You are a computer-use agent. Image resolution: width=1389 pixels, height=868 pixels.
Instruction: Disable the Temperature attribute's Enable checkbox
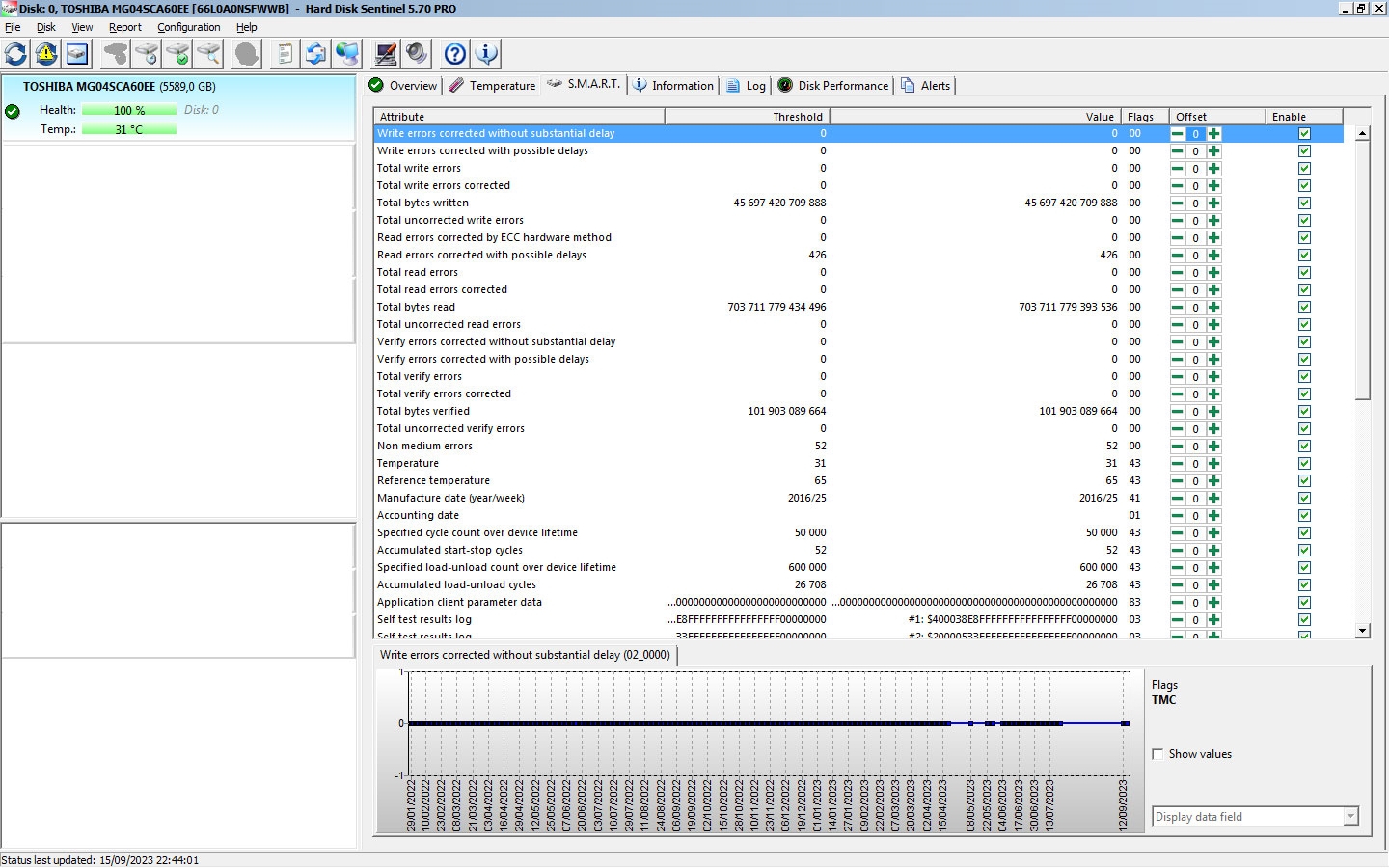click(x=1304, y=464)
